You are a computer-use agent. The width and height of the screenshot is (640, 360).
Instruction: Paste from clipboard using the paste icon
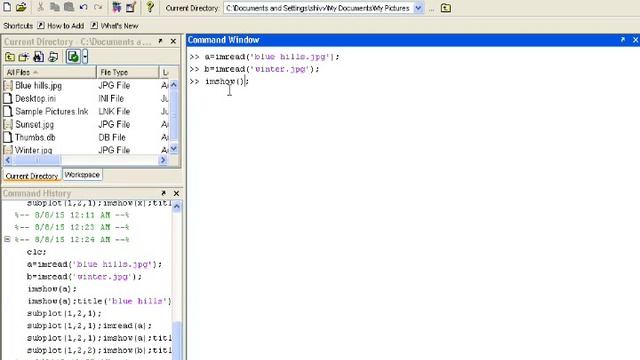(69, 7)
